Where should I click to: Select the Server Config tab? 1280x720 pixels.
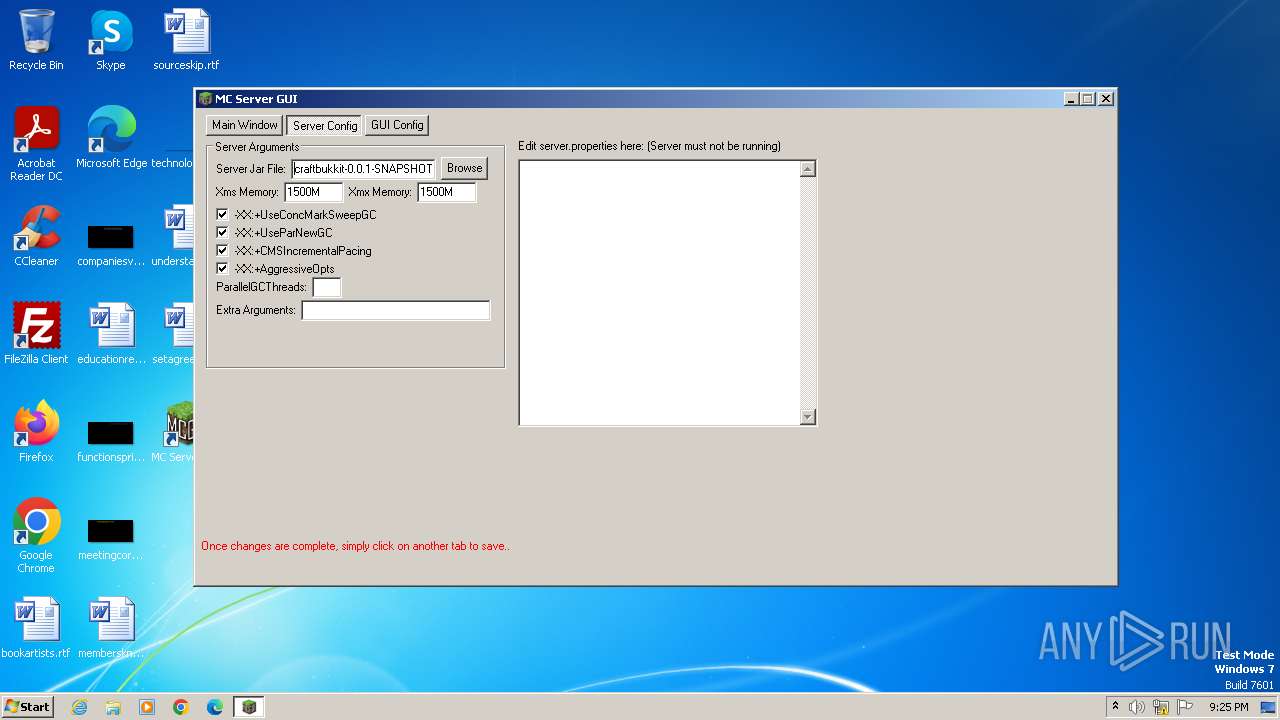point(325,126)
